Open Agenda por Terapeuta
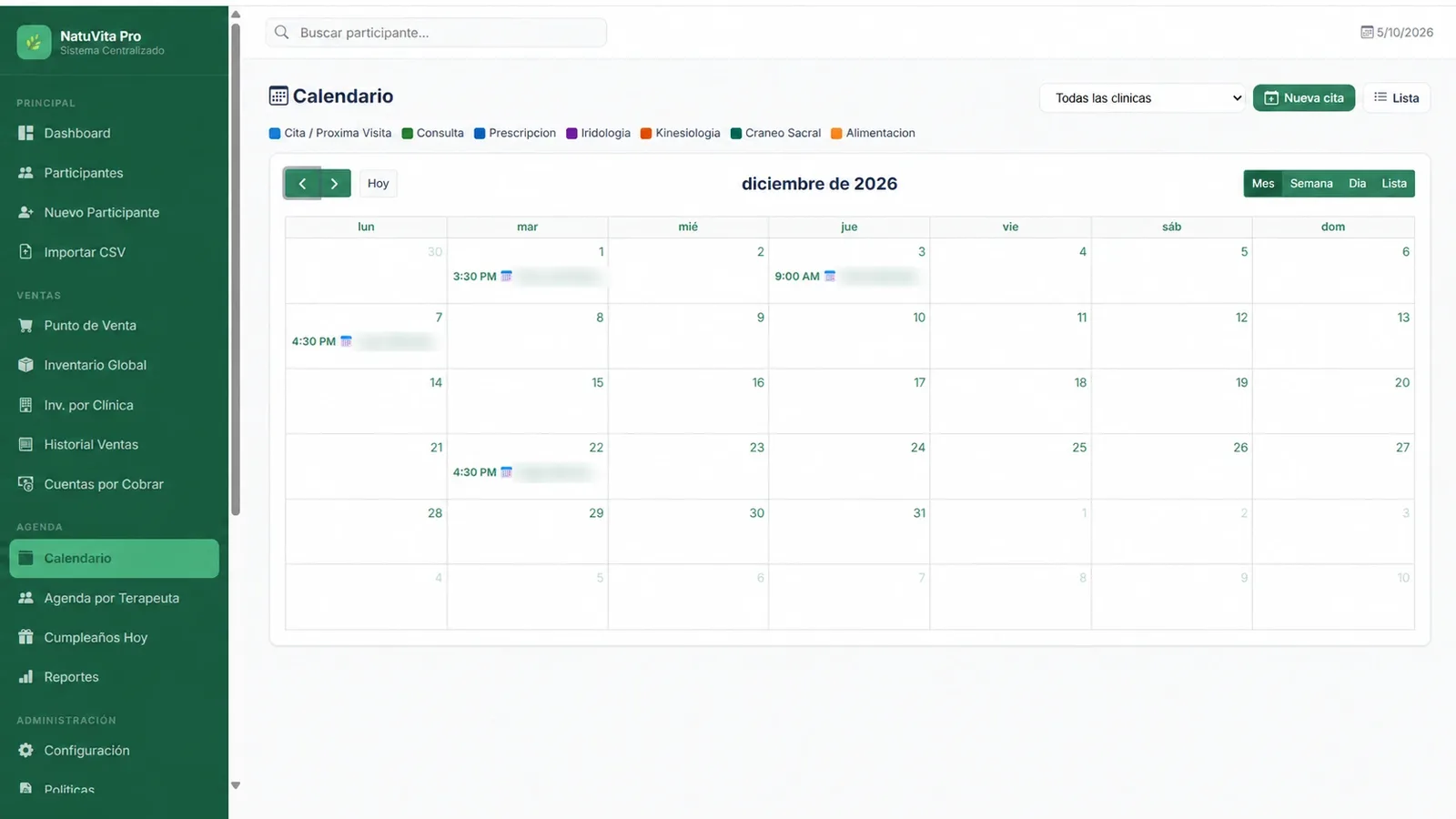Viewport: 1456px width, 819px height. [x=114, y=598]
